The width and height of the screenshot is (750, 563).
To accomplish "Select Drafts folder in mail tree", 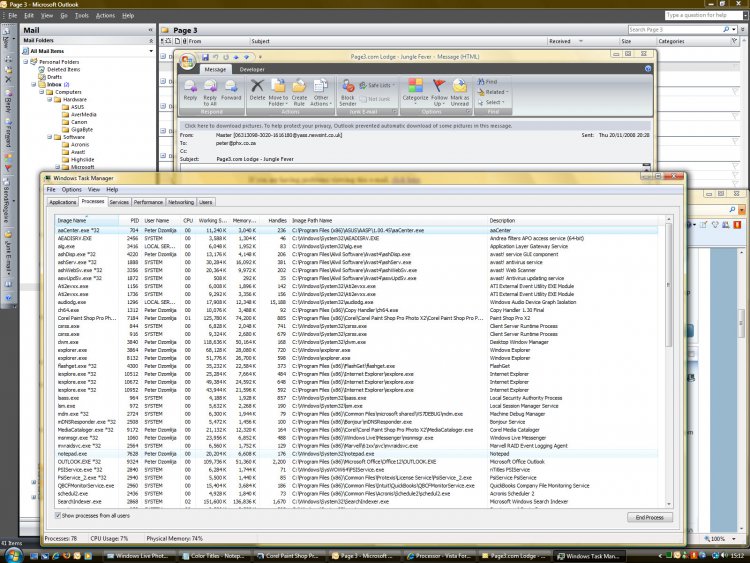I will tap(54, 77).
